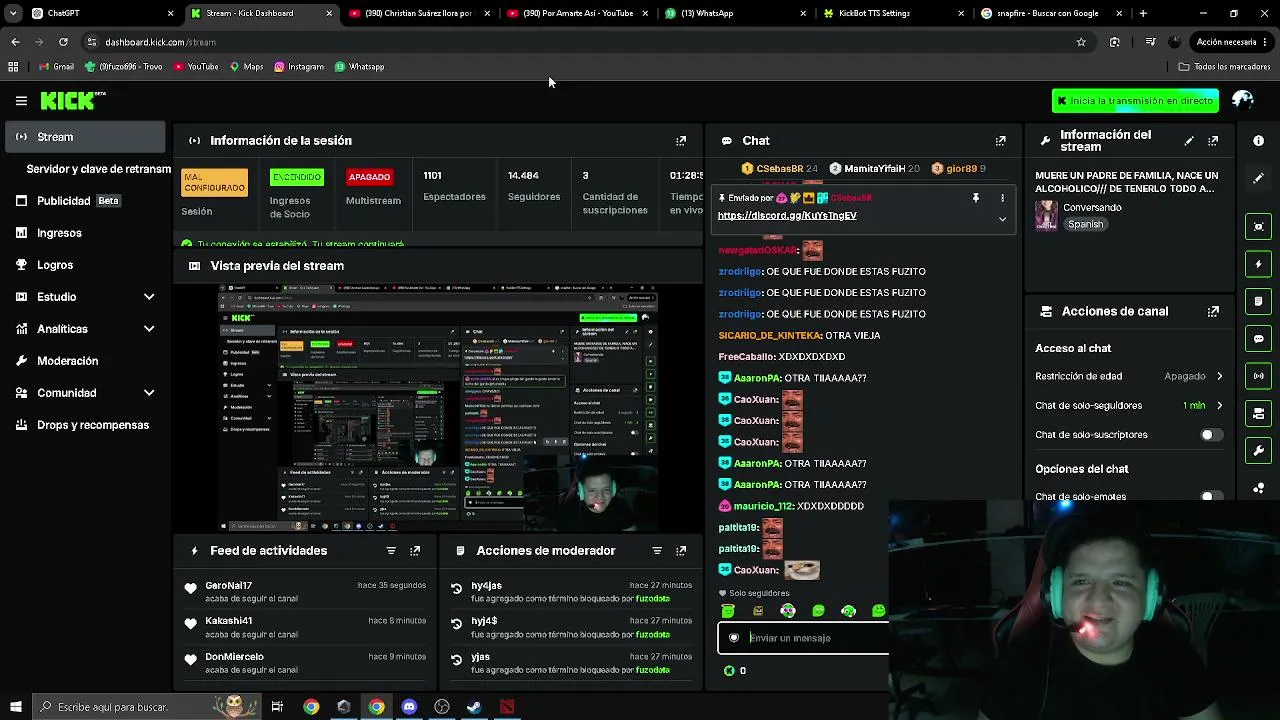Toggle session info widget via broadcast icon
Screen dimensions: 1280x720
(1259, 376)
